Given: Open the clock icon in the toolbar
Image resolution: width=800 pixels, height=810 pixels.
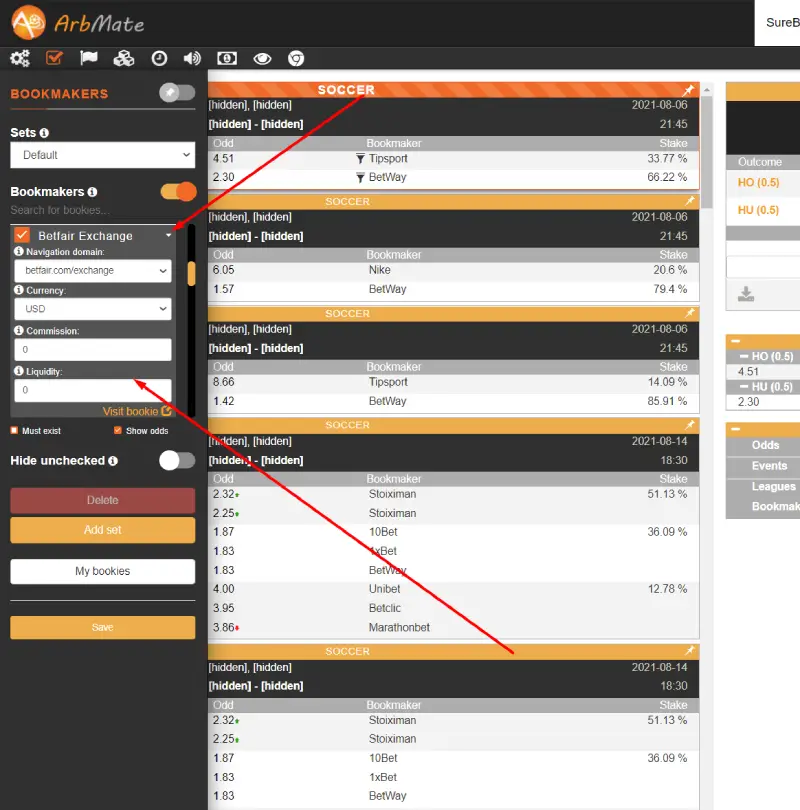Looking at the screenshot, I should point(159,58).
